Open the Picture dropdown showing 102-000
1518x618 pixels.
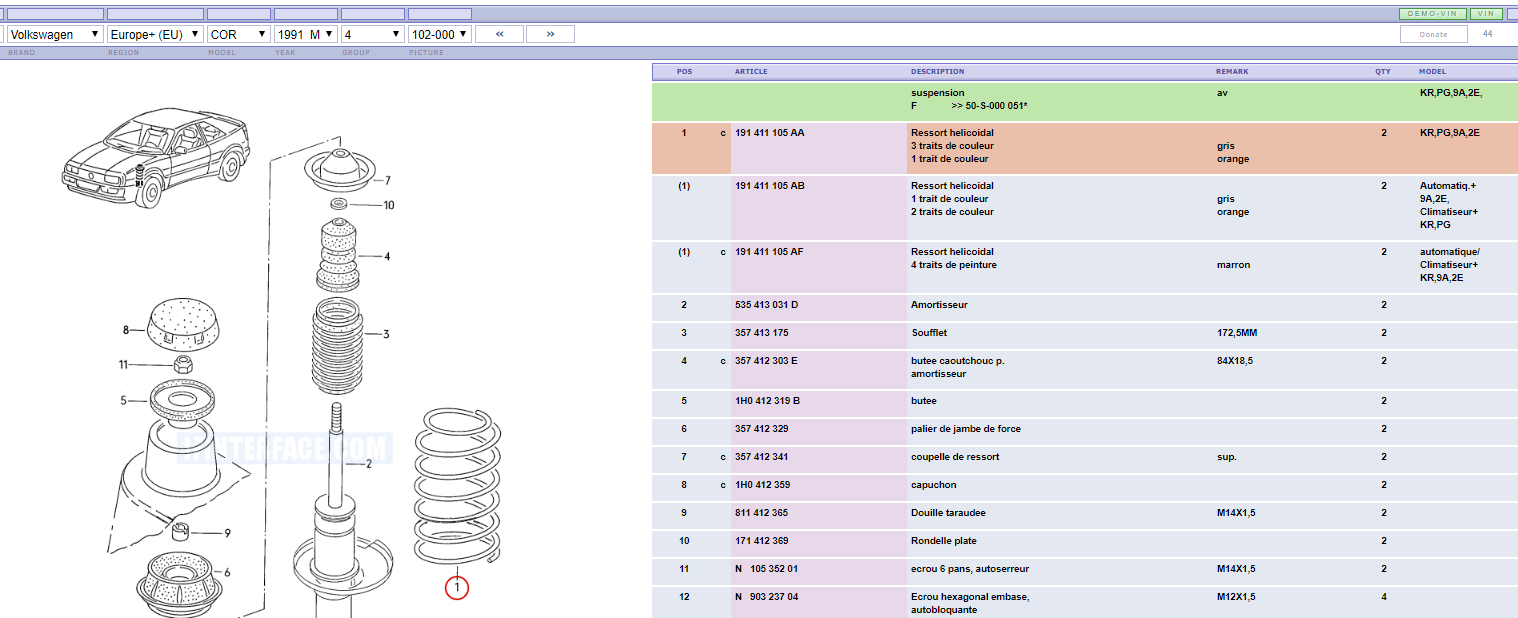(439, 34)
